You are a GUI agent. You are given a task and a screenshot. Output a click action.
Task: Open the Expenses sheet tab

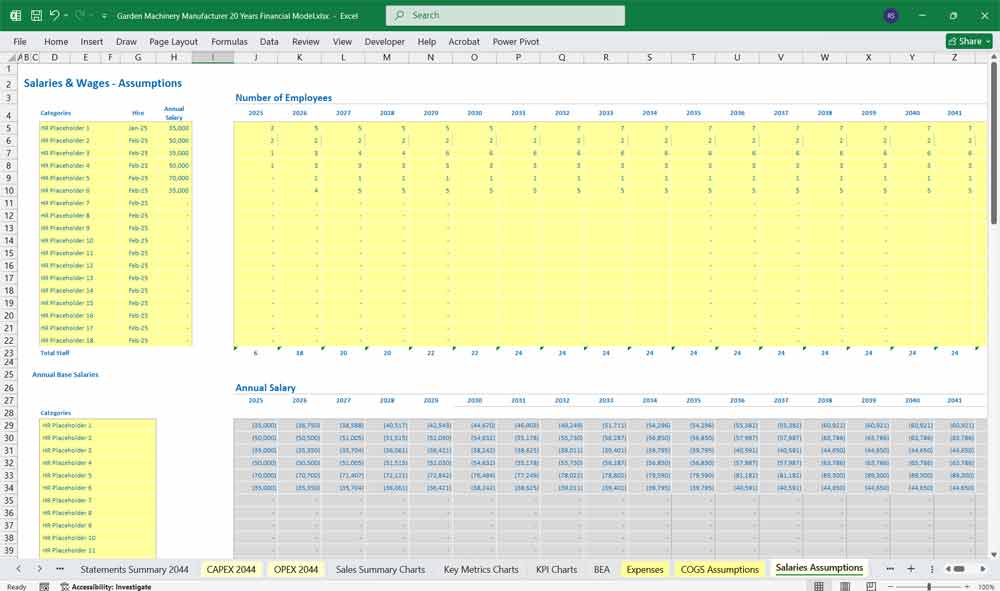point(645,568)
